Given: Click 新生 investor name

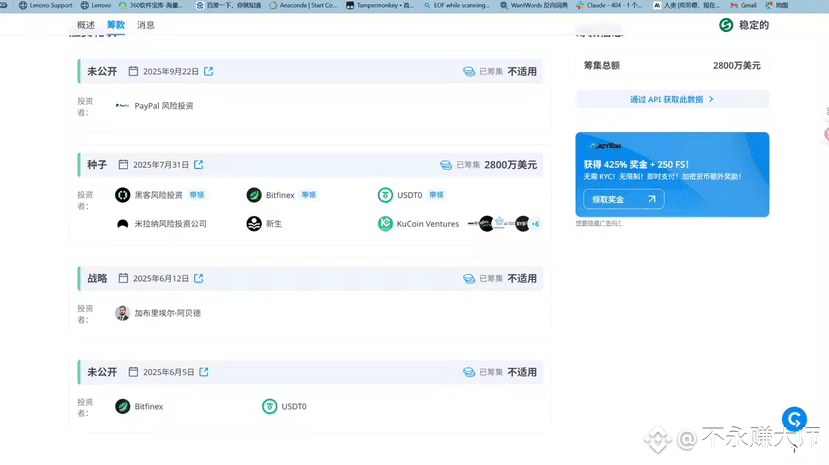Looking at the screenshot, I should click(x=274, y=224).
